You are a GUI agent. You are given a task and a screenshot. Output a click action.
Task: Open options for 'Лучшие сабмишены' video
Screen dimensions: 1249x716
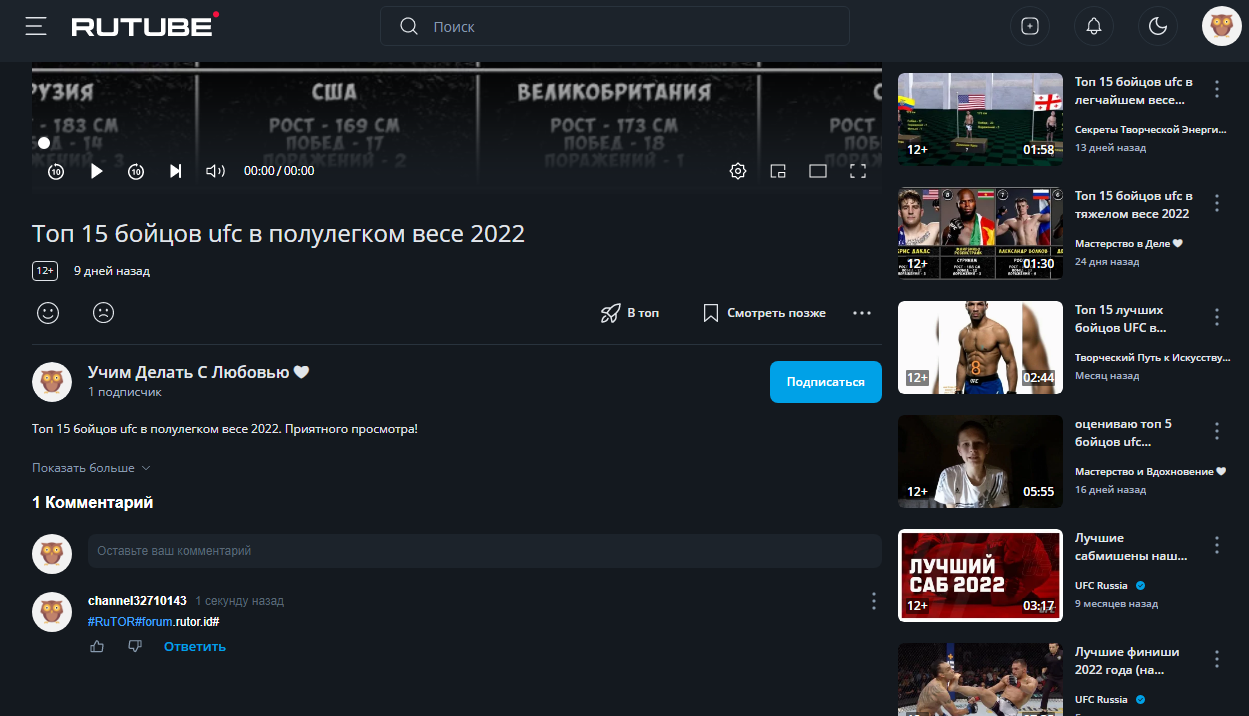point(1217,545)
